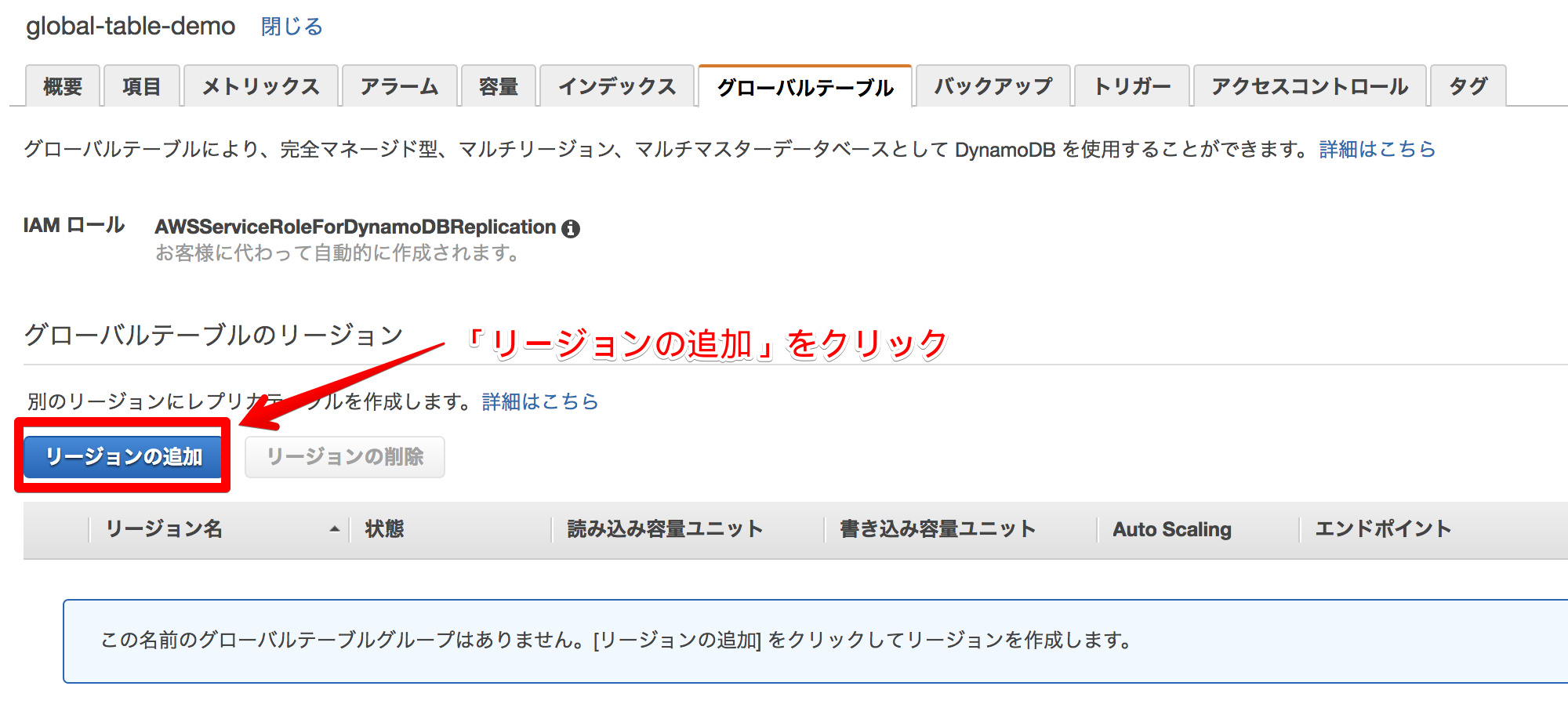Open the 概要 tab
The height and width of the screenshot is (726, 1568).
(x=63, y=86)
